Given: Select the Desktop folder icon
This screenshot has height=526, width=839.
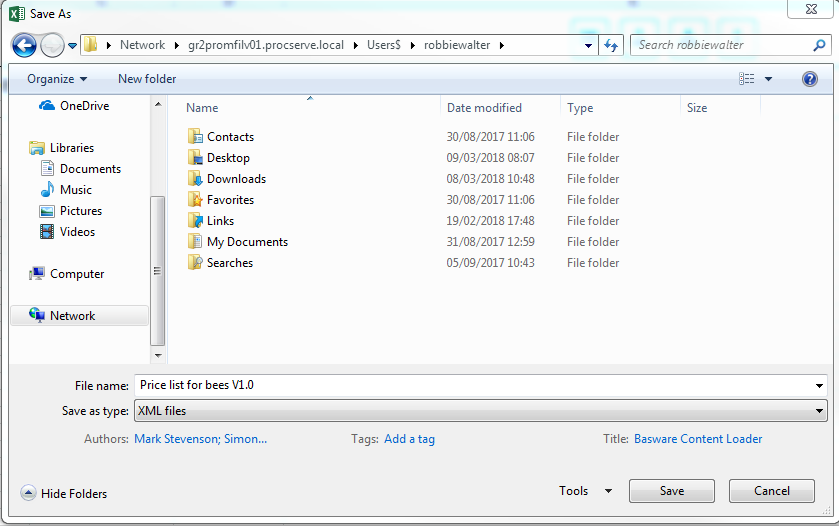Looking at the screenshot, I should 195,158.
